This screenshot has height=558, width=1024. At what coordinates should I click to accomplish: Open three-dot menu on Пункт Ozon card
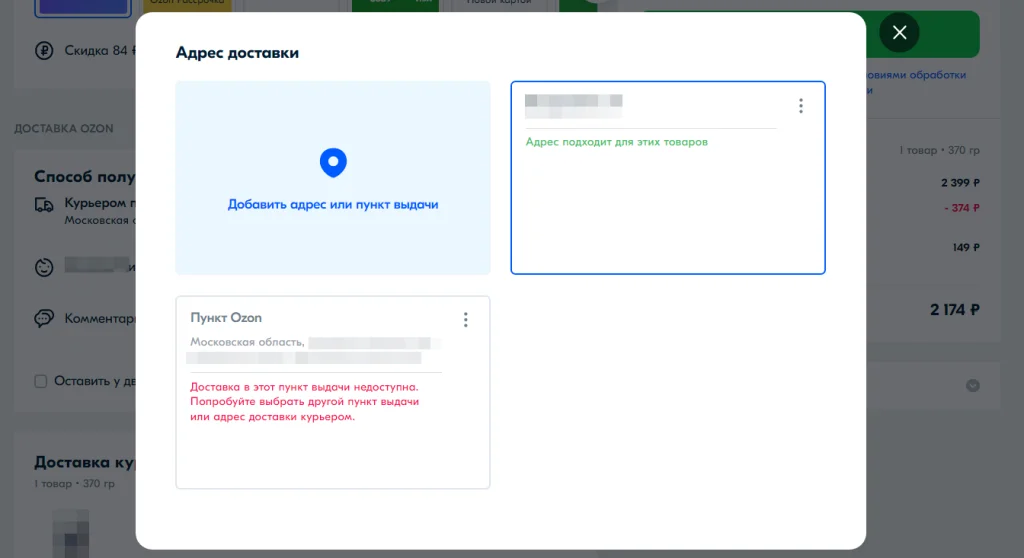click(465, 320)
